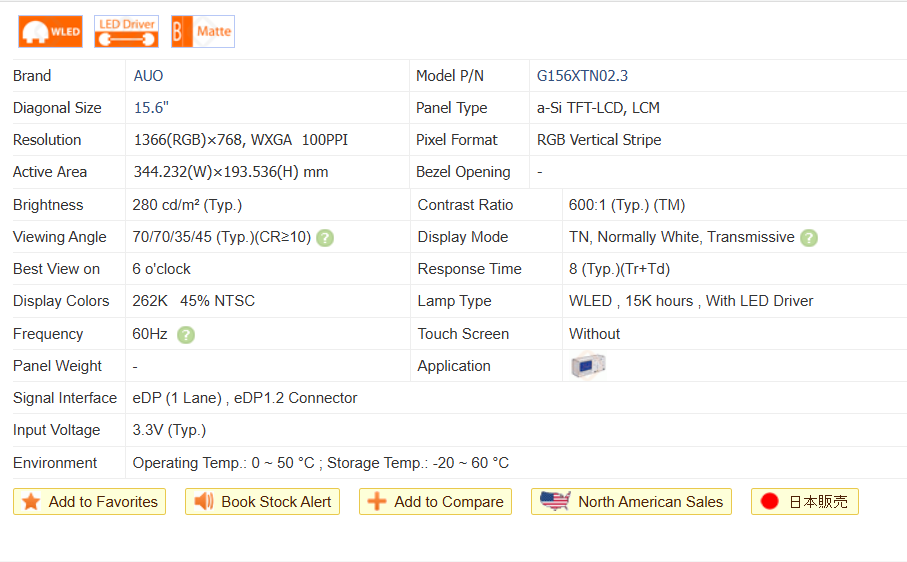
Task: Click the US flag icon
Action: coord(554,502)
